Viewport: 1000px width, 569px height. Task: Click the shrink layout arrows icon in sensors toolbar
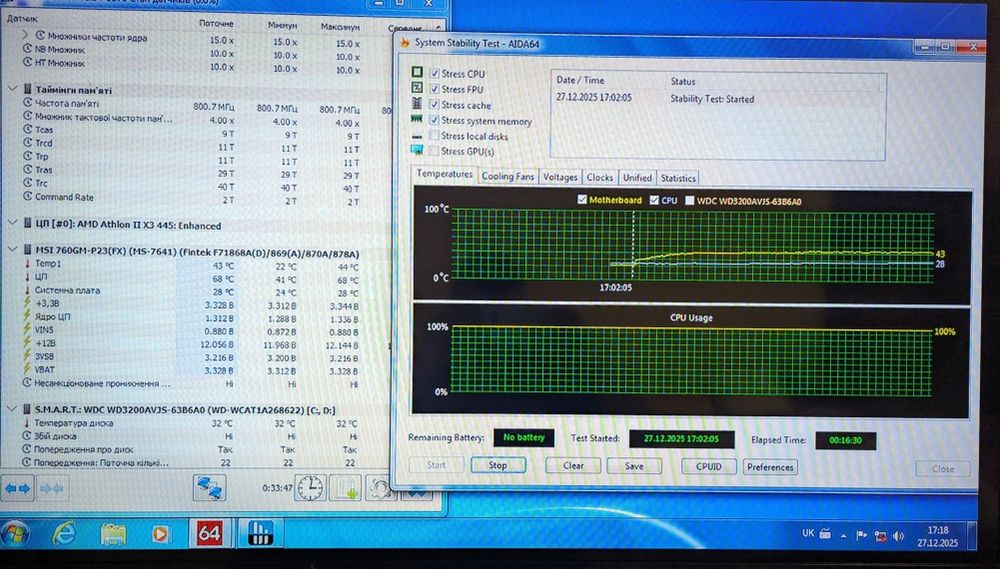click(51, 489)
